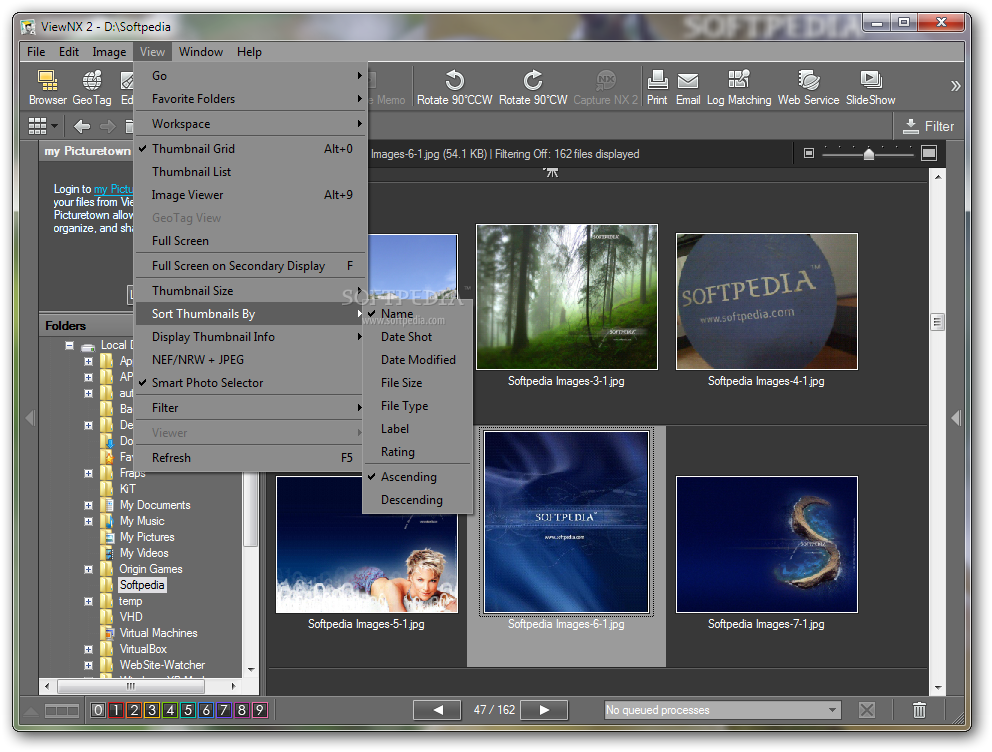The width and height of the screenshot is (992, 752).
Task: Go forward with the right arrow icon
Action: (108, 126)
